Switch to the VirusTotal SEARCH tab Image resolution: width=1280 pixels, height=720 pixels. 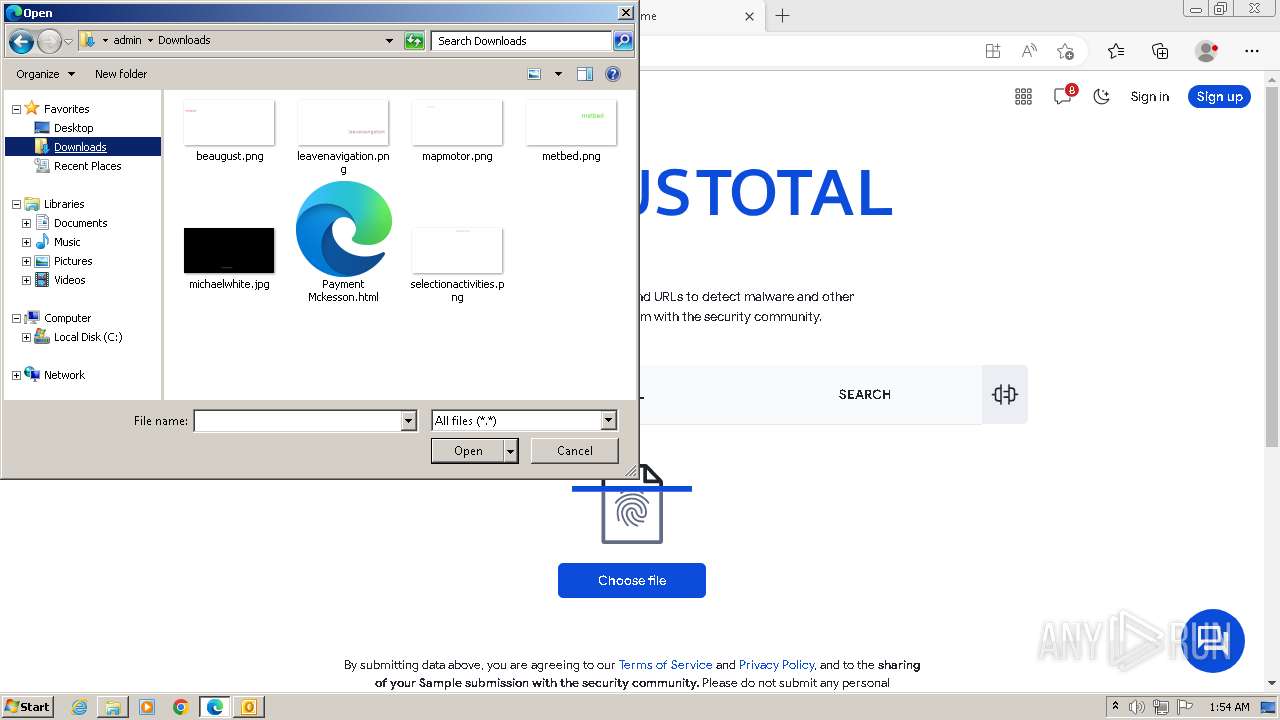coord(865,395)
